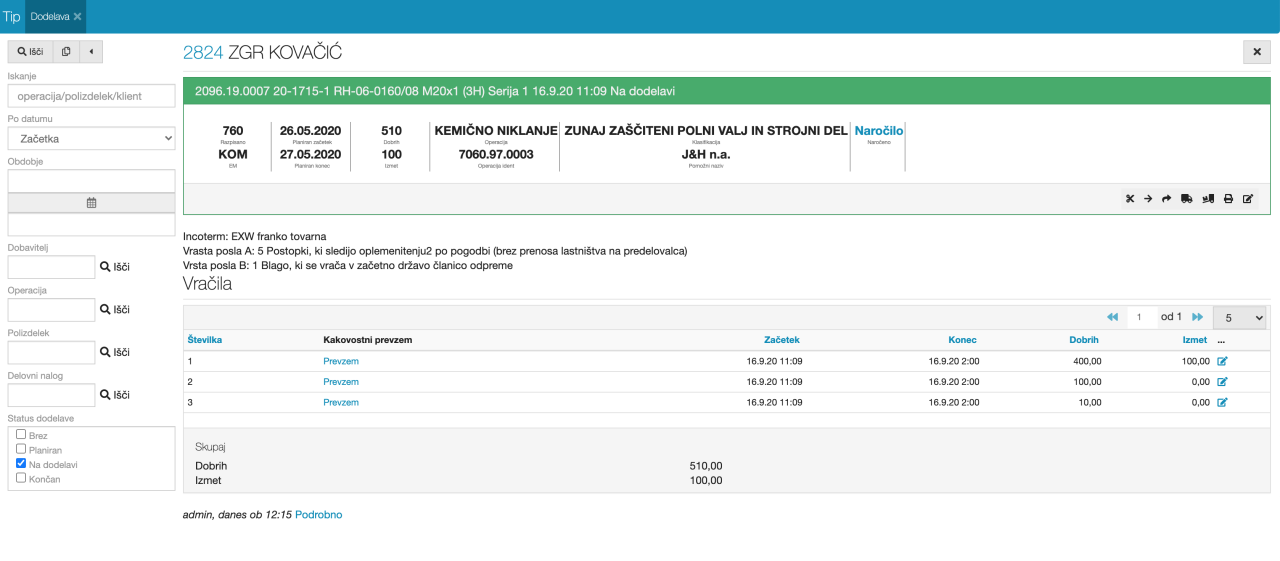Edit return row 1 with its pencil icon
This screenshot has height=561, width=1280.
(1222, 361)
